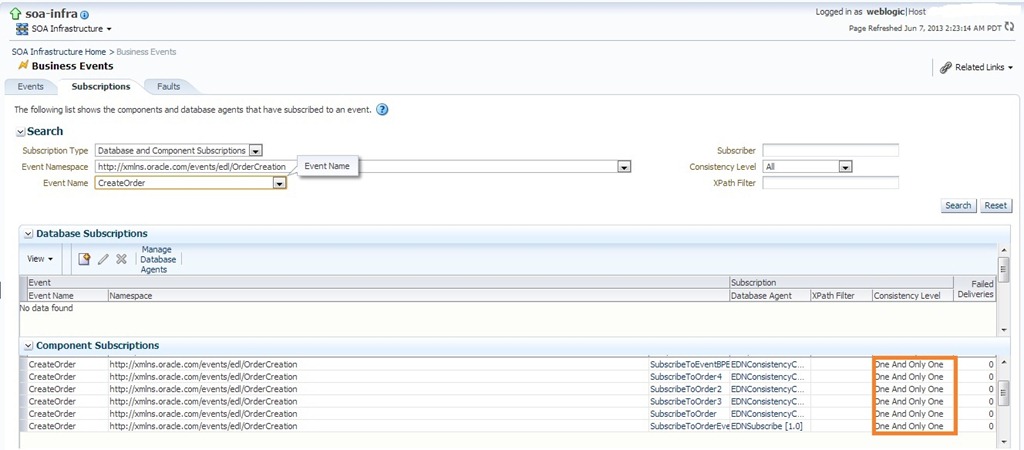Image resolution: width=1024 pixels, height=450 pixels.
Task: Click the Reset button
Action: click(995, 205)
